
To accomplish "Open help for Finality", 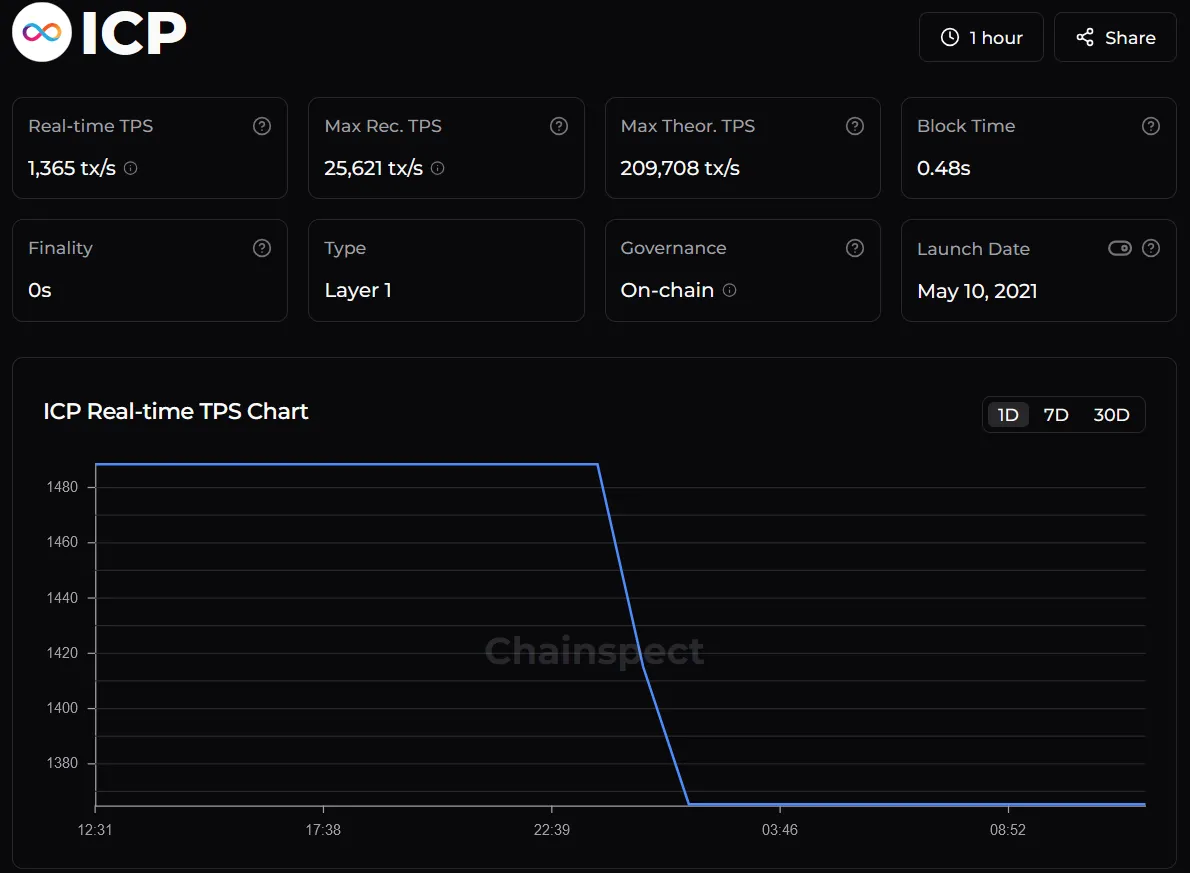I will coord(262,248).
